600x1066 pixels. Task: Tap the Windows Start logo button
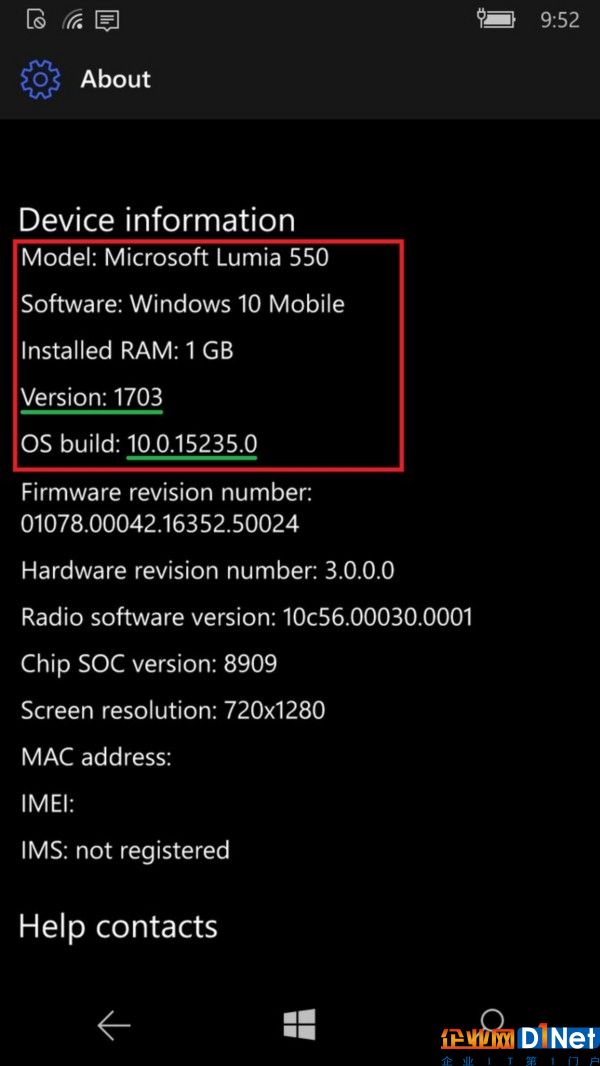point(300,1025)
